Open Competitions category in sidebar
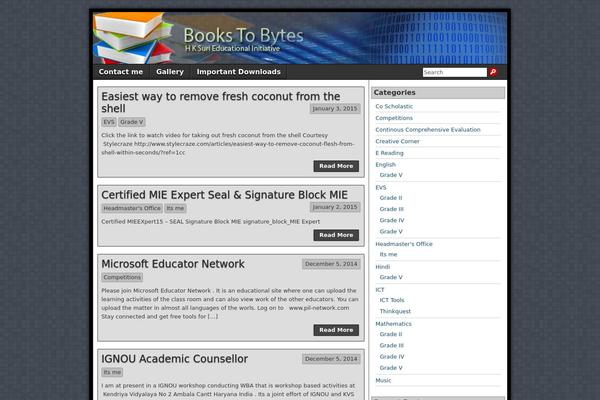Image resolution: width=600 pixels, height=400 pixels. [x=394, y=118]
